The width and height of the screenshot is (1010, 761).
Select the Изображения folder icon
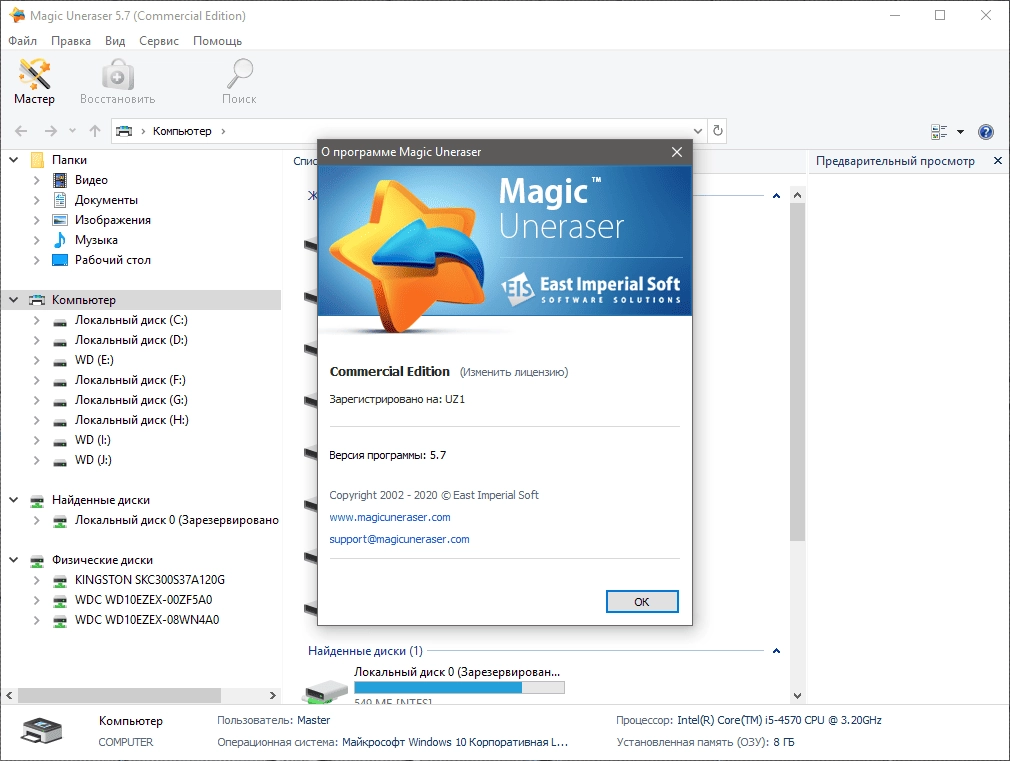coord(59,220)
